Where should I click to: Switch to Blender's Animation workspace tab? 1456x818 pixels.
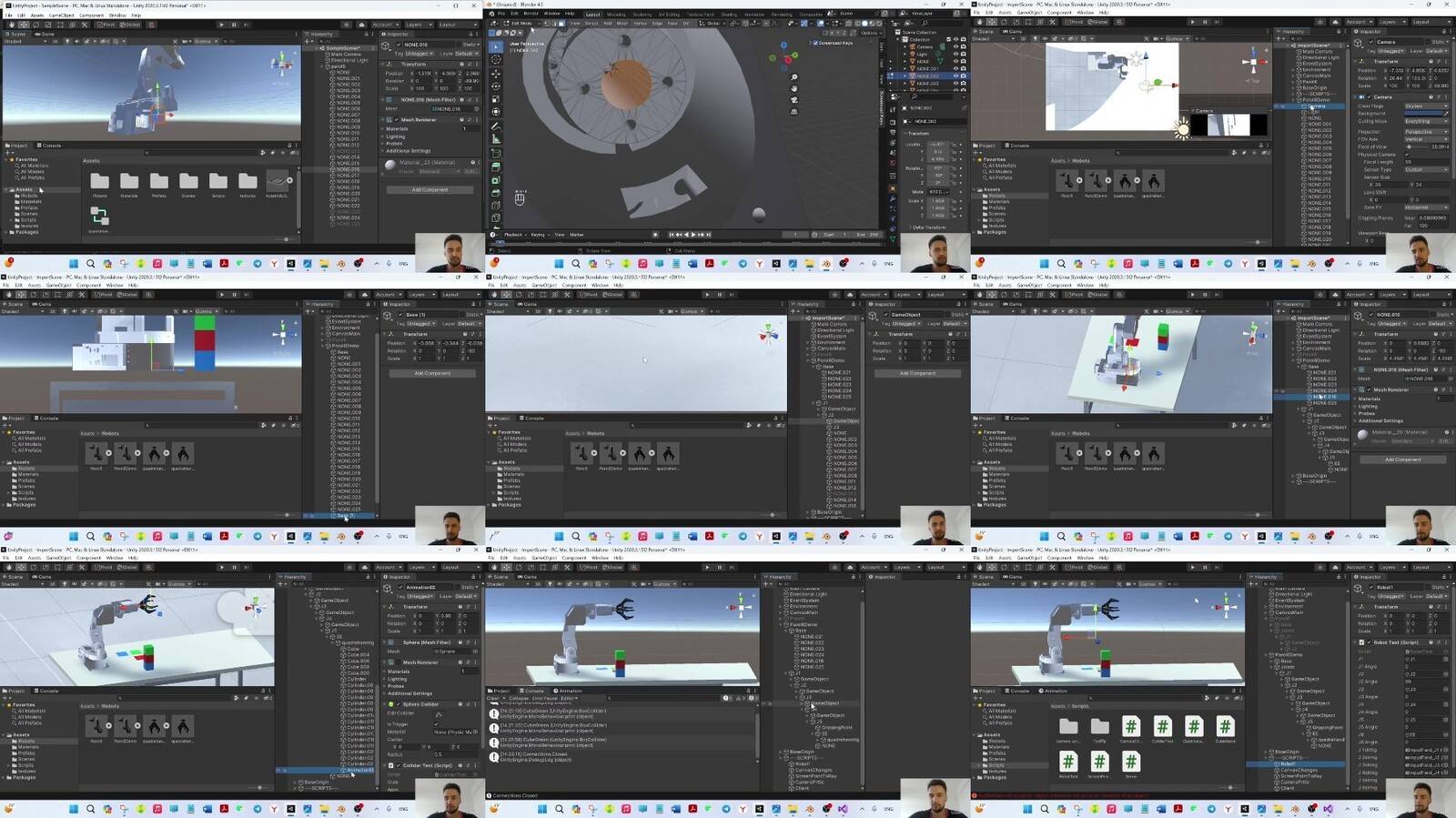pos(754,15)
